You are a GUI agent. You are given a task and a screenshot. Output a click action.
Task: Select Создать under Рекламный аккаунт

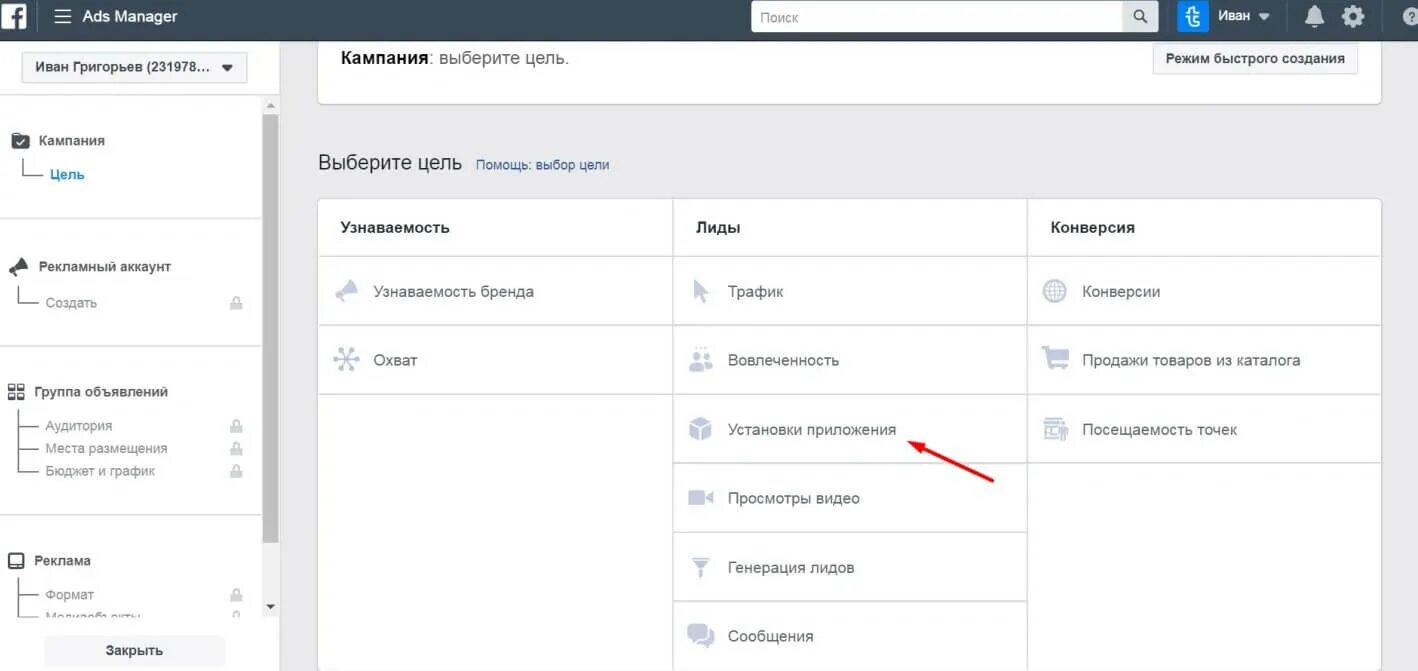click(71, 302)
